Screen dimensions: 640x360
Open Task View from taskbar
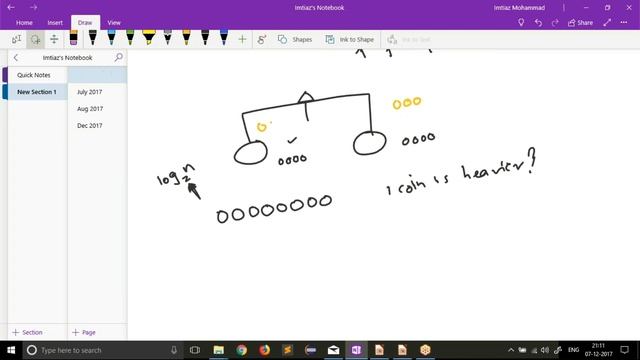195,350
